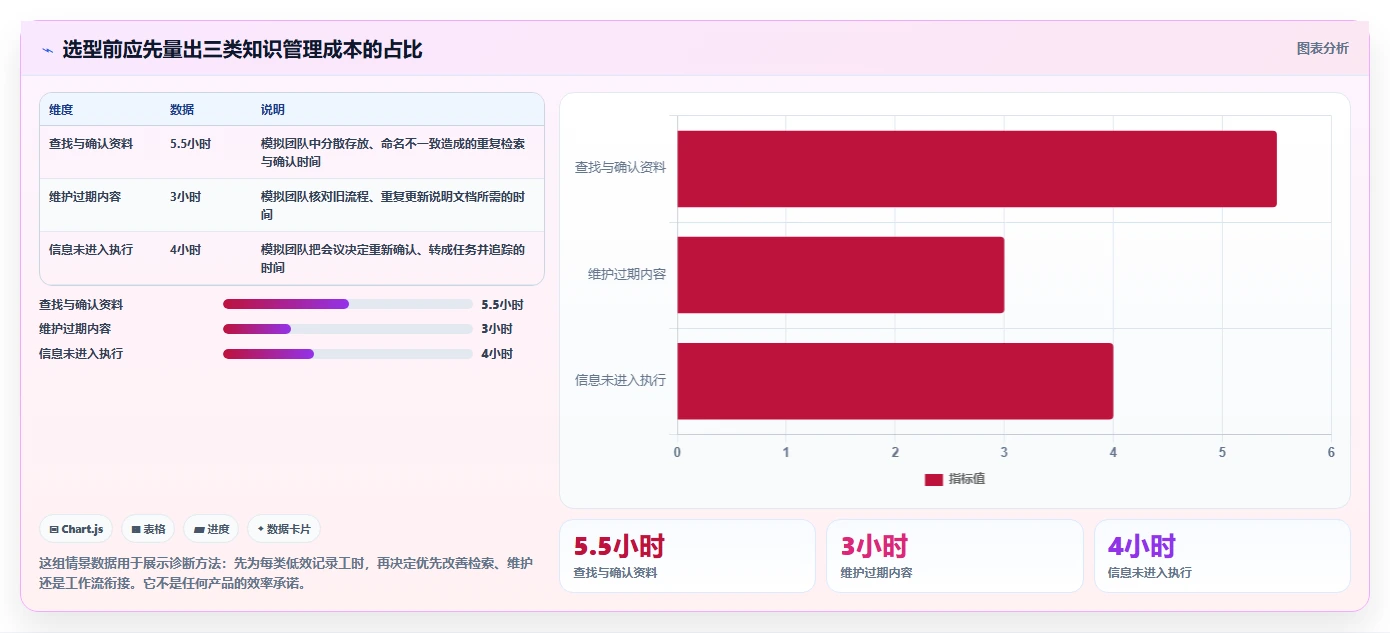Click the lightning icon beside the title
The width and height of the screenshot is (1390, 633).
point(47,50)
